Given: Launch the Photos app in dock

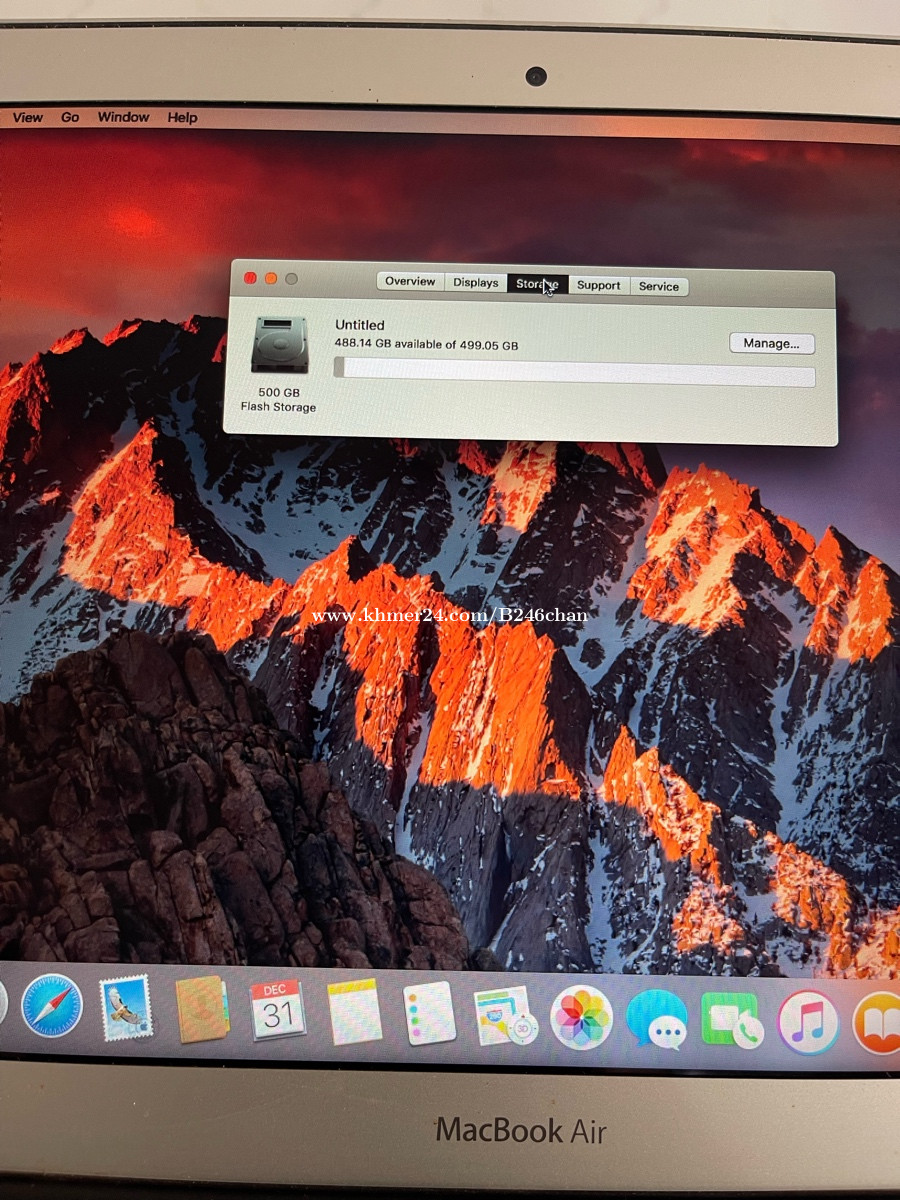Looking at the screenshot, I should (581, 1018).
